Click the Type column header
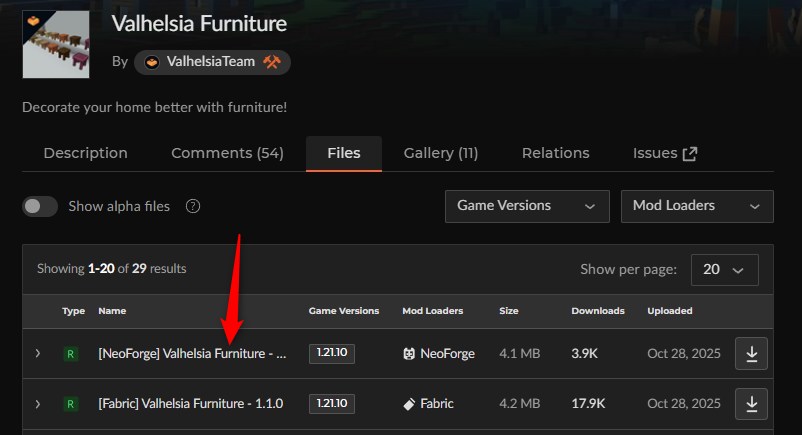 point(73,311)
